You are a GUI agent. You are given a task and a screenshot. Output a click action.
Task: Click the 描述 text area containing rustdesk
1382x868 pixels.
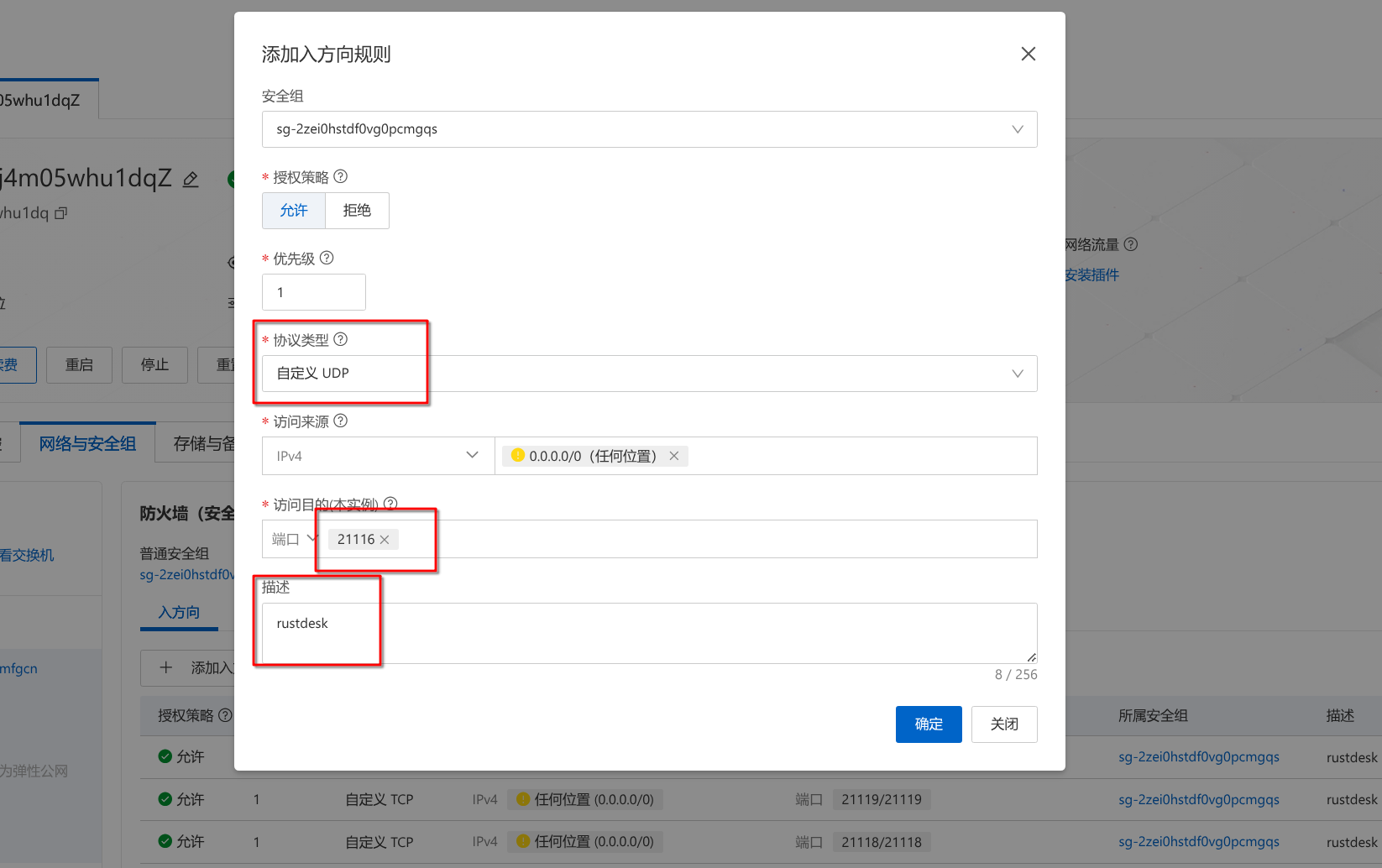pyautogui.click(x=649, y=633)
